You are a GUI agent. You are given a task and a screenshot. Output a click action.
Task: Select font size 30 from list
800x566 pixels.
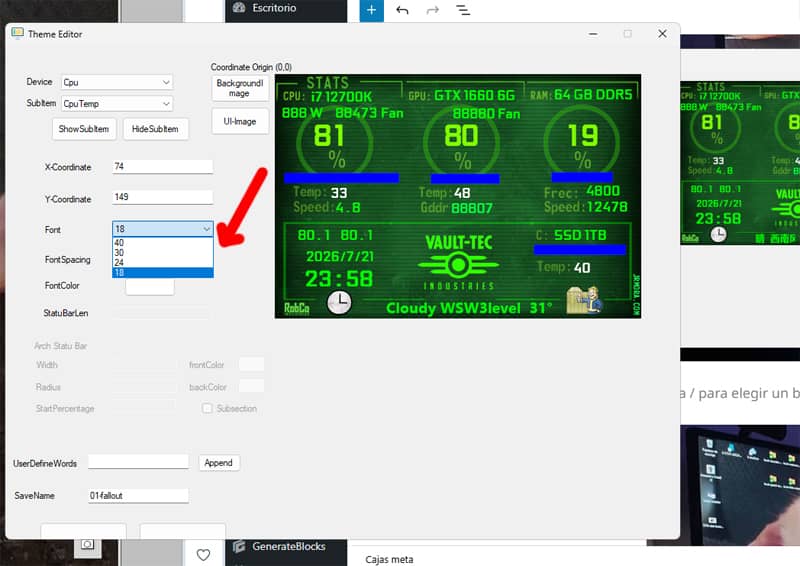(x=162, y=253)
